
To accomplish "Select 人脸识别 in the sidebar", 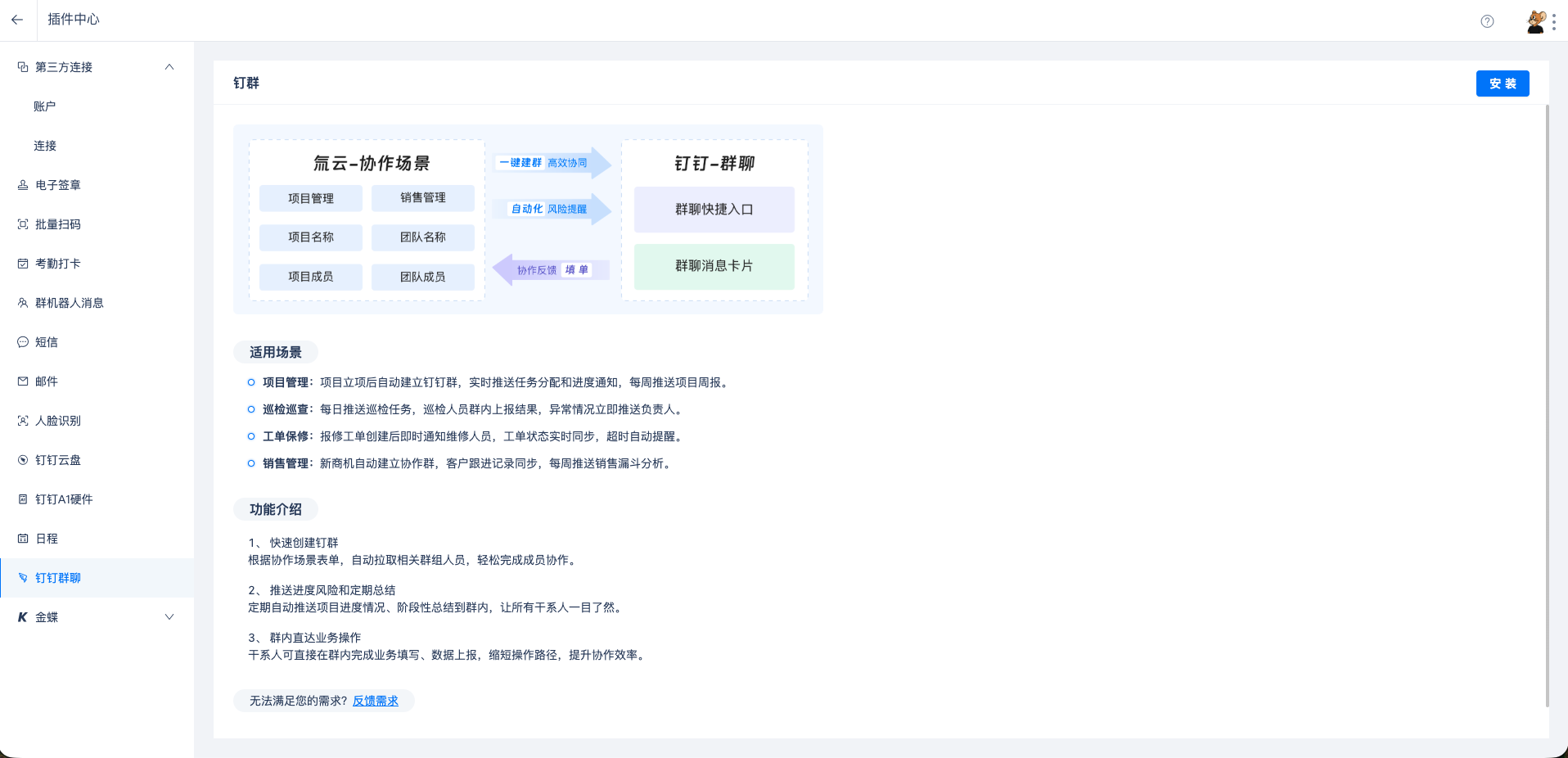I will tap(97, 421).
